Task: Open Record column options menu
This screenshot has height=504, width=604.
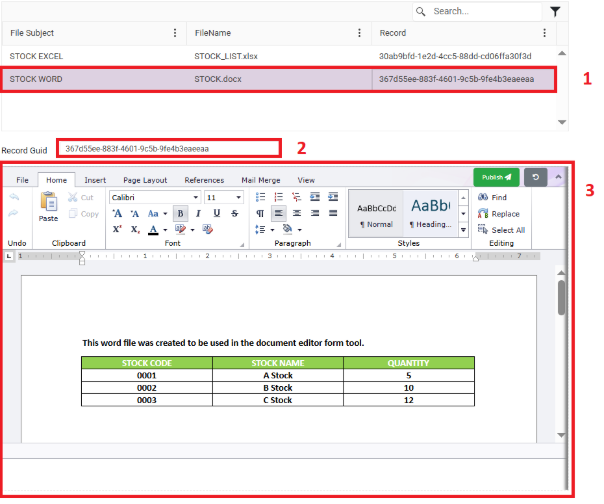Action: (544, 33)
